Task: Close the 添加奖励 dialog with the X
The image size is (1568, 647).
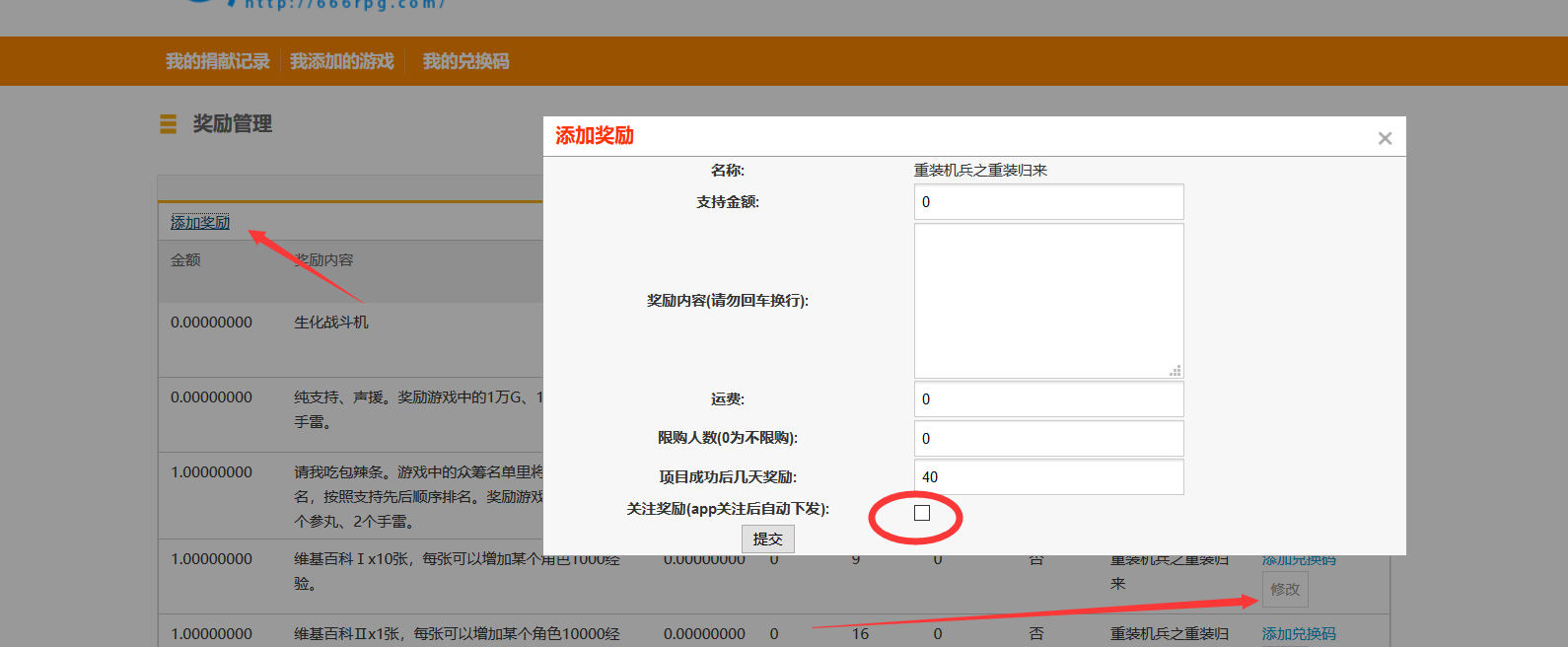Action: (x=1385, y=138)
